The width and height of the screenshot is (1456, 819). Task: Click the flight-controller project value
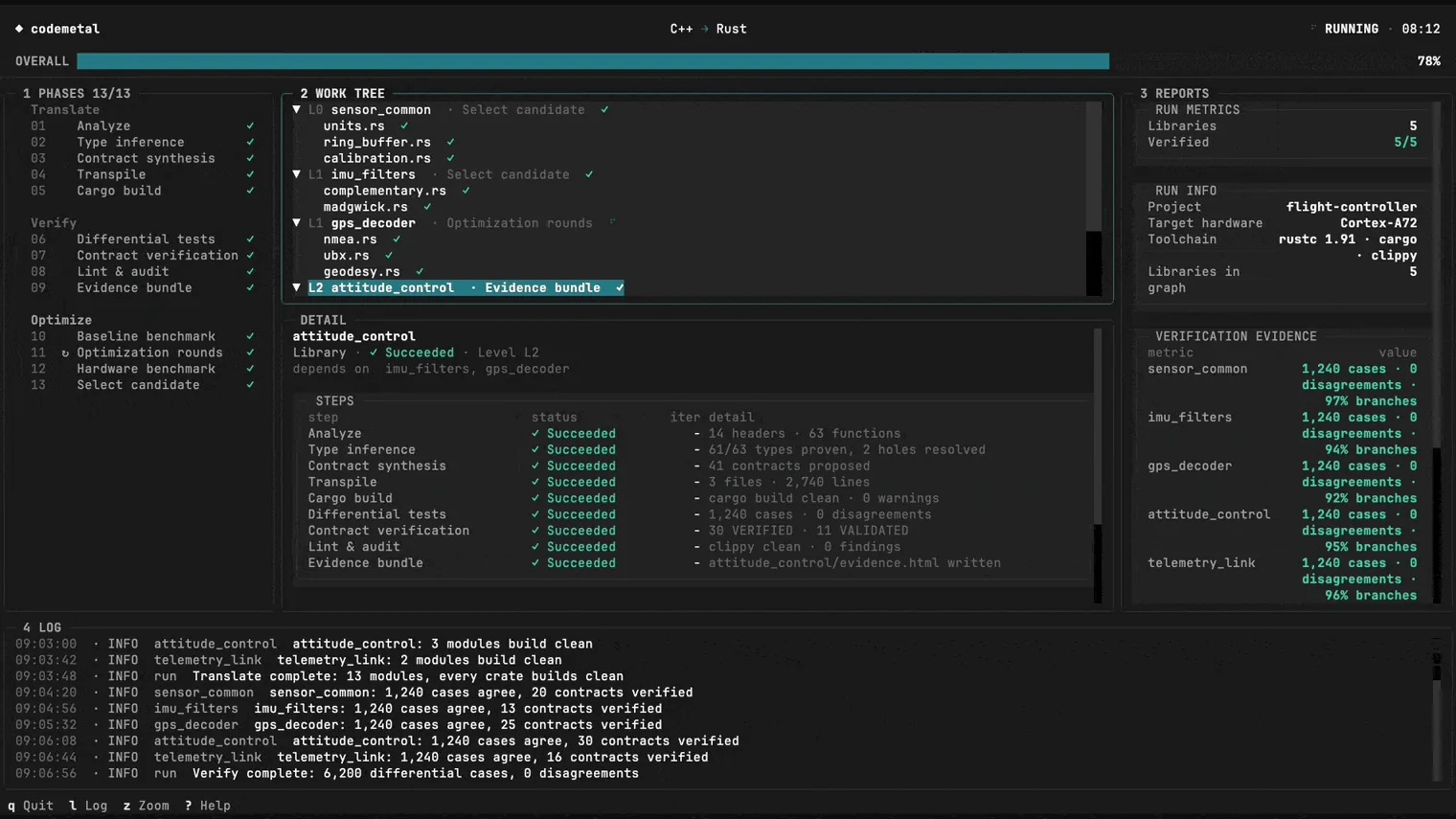[1351, 207]
